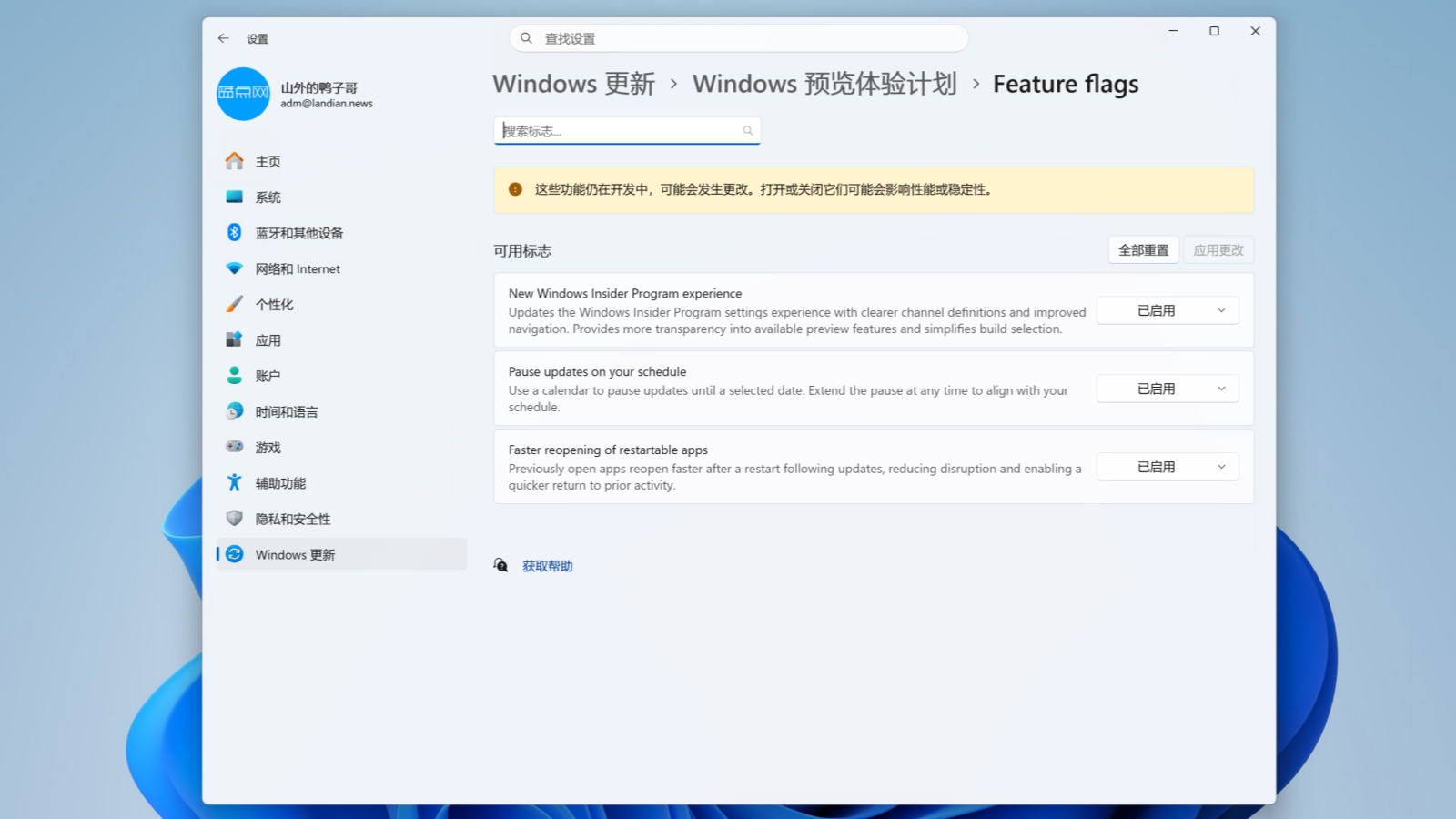This screenshot has width=1456, height=819.
Task: Expand dropdown for New Windows Insider Program experience
Action: click(1168, 310)
